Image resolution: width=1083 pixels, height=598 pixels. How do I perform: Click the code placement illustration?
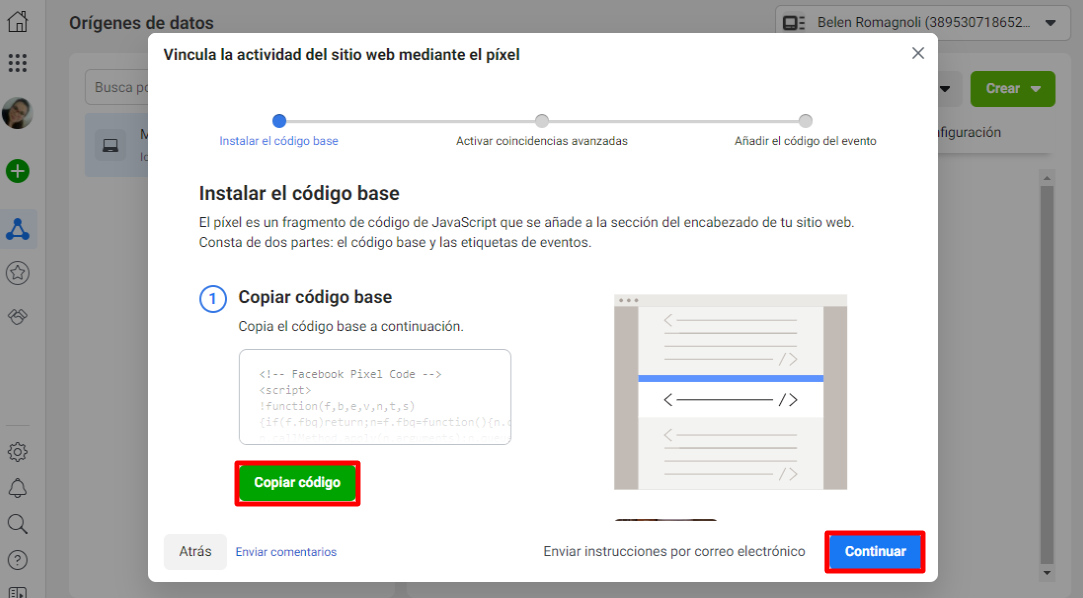coord(731,392)
